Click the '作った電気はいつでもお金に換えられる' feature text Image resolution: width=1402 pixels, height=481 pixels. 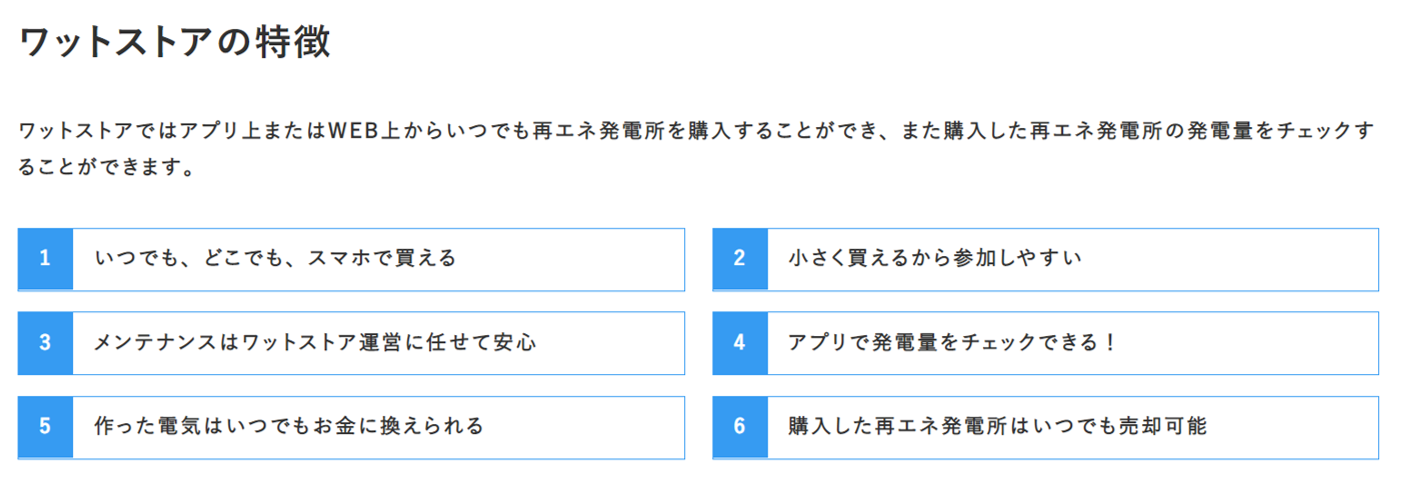pyautogui.click(x=289, y=427)
